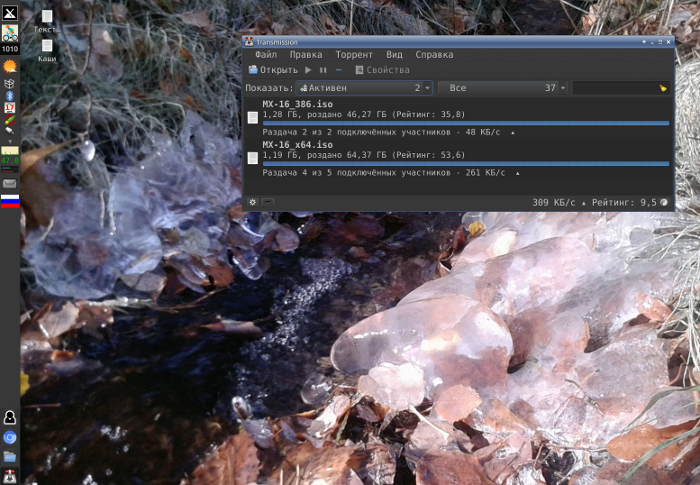Start torrent with the play button

[308, 70]
